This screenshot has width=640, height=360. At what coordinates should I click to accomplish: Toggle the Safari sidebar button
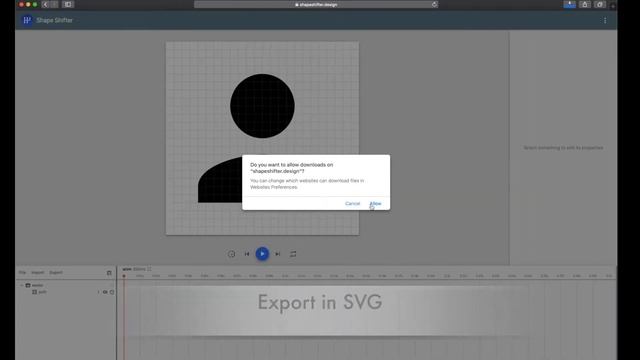coord(68,4)
